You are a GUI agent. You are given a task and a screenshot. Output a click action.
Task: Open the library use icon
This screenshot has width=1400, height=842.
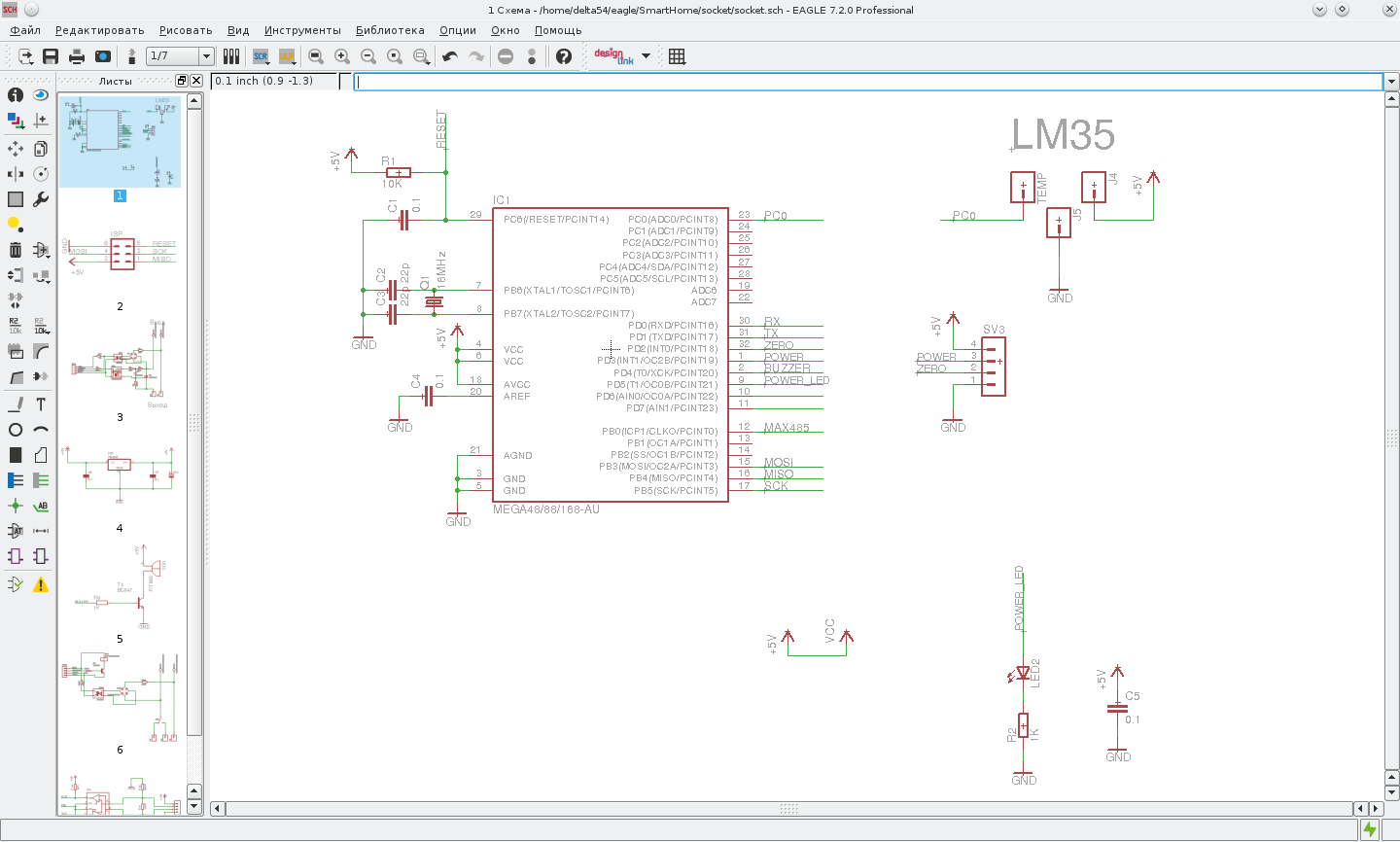(231, 56)
